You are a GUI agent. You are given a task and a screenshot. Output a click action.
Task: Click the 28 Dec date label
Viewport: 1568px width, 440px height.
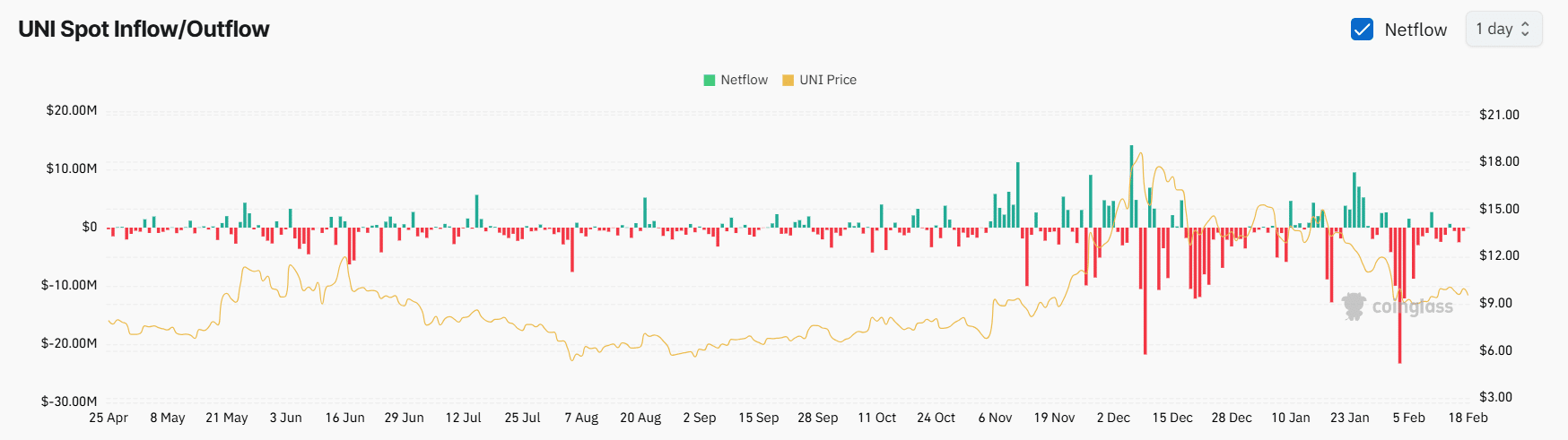(1233, 418)
